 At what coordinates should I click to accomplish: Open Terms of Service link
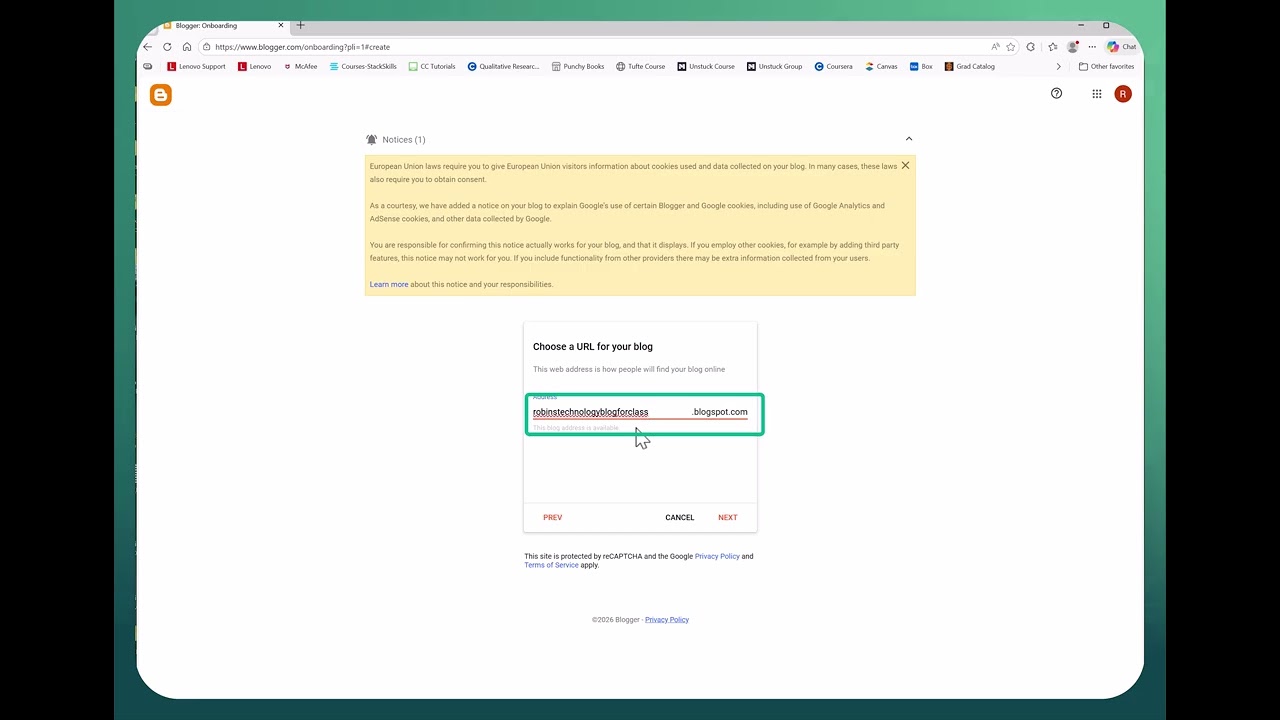[551, 565]
